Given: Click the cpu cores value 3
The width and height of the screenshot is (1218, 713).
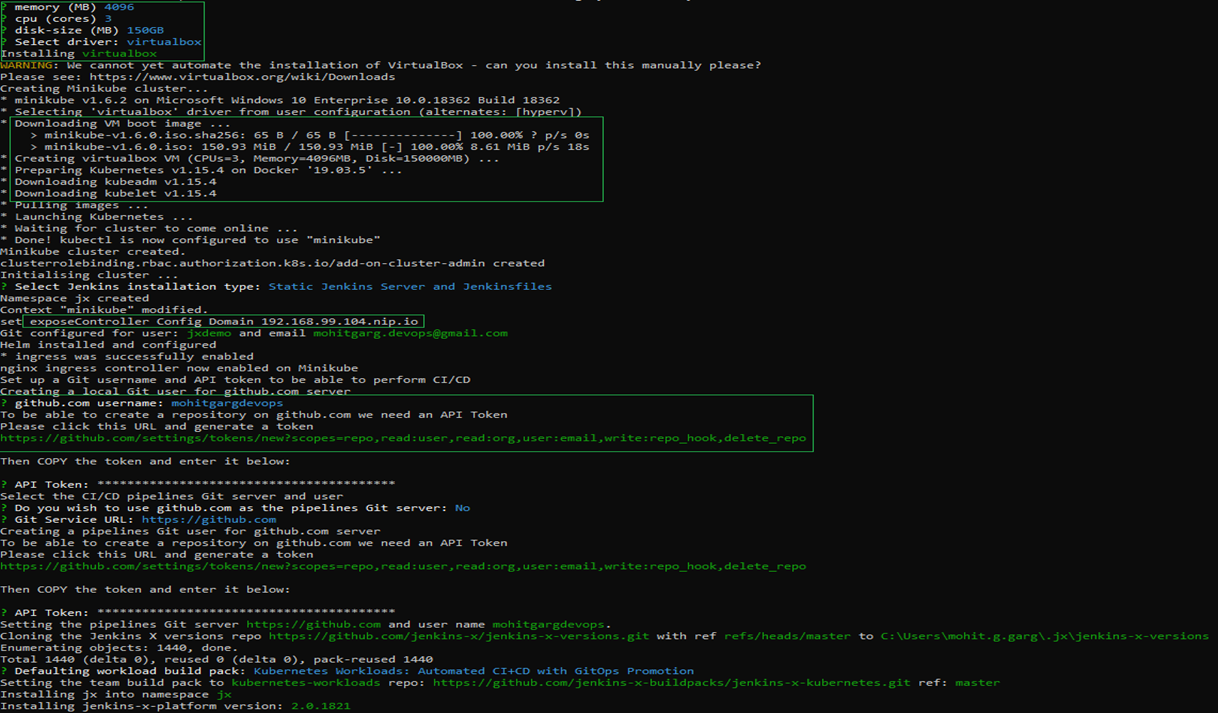Looking at the screenshot, I should (x=108, y=19).
